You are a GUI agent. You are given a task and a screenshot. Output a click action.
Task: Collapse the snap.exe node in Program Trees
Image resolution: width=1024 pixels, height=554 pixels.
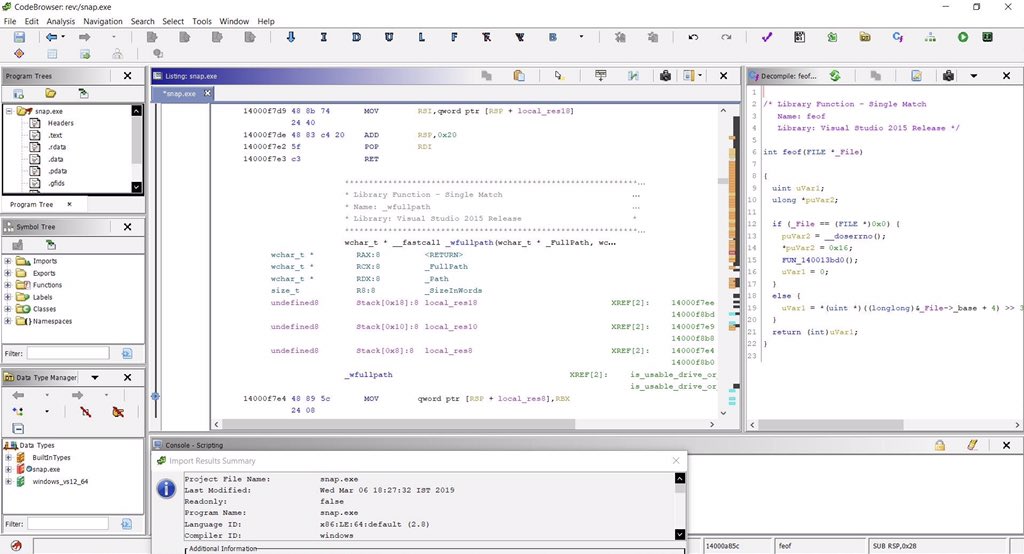pos(9,111)
